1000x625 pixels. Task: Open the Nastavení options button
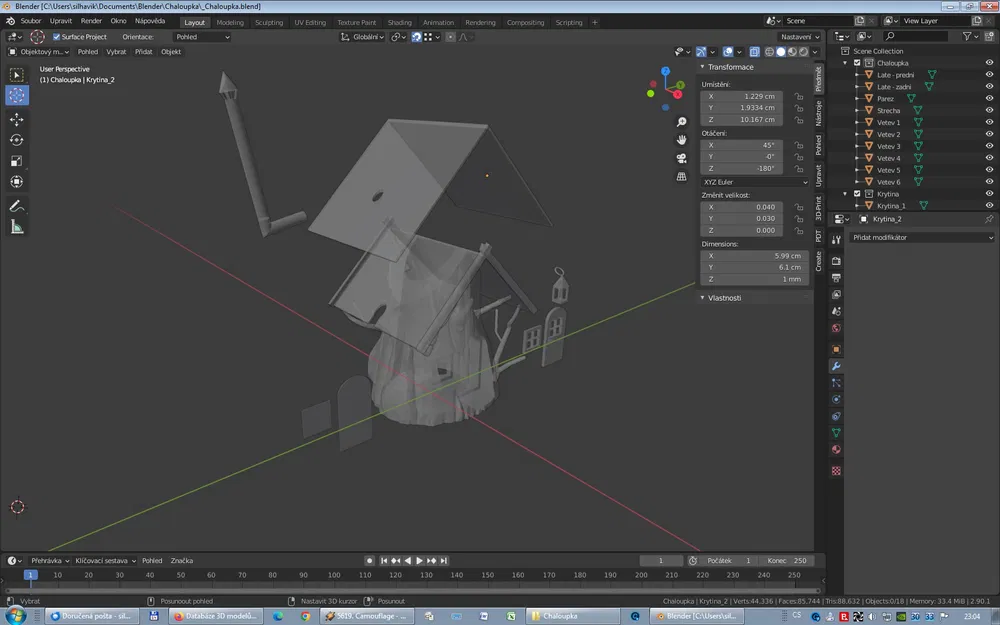[x=798, y=37]
